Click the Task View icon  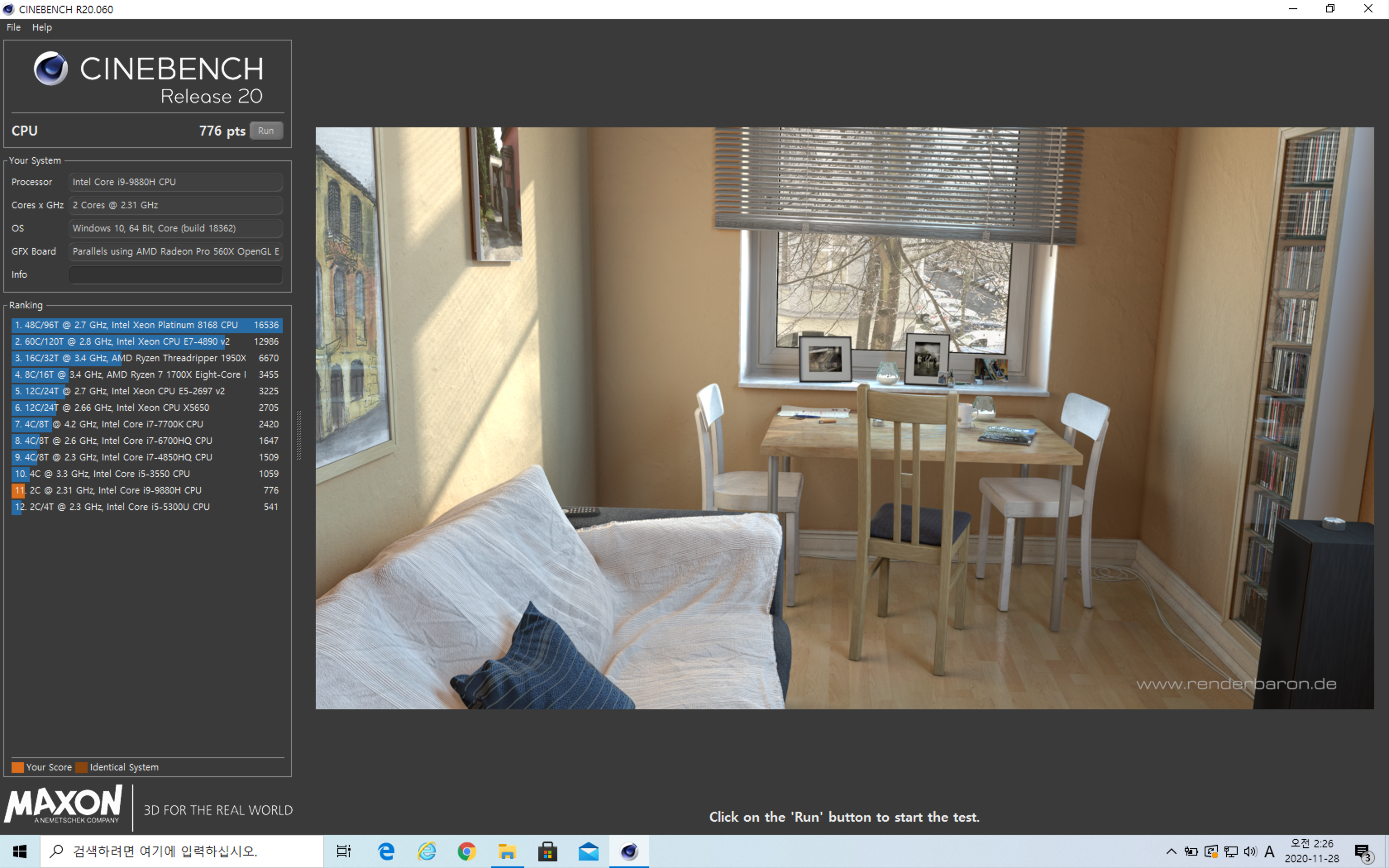[343, 851]
